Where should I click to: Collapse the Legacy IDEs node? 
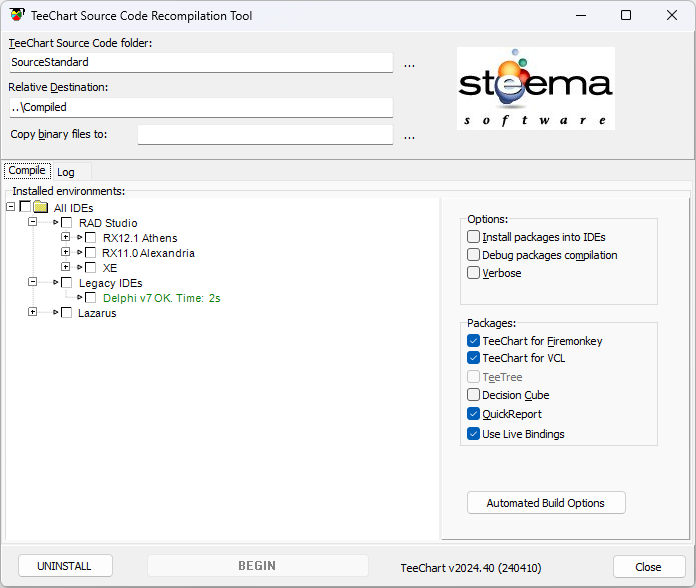pyautogui.click(x=32, y=282)
